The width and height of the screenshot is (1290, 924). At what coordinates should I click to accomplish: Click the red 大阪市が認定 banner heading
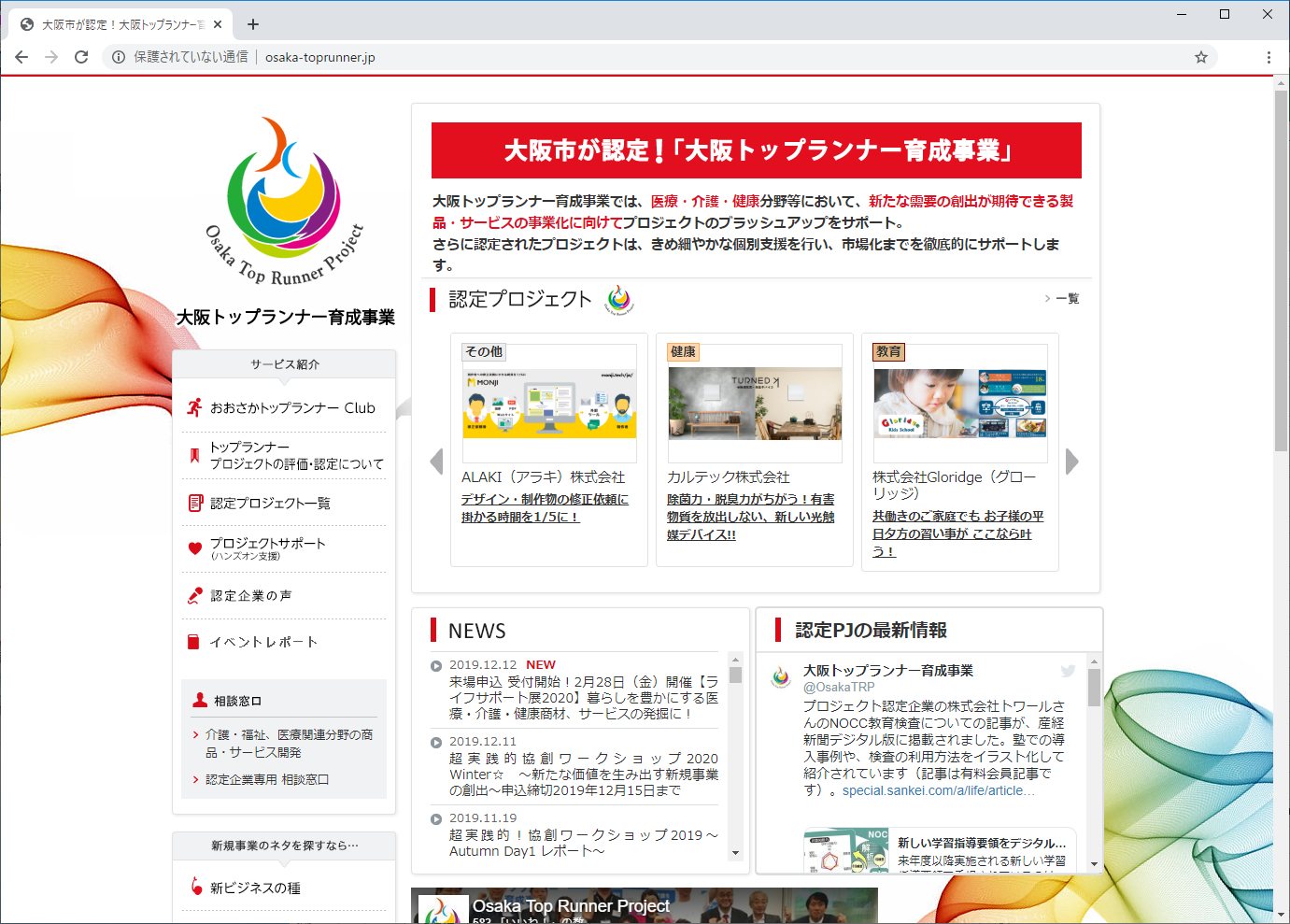(756, 150)
